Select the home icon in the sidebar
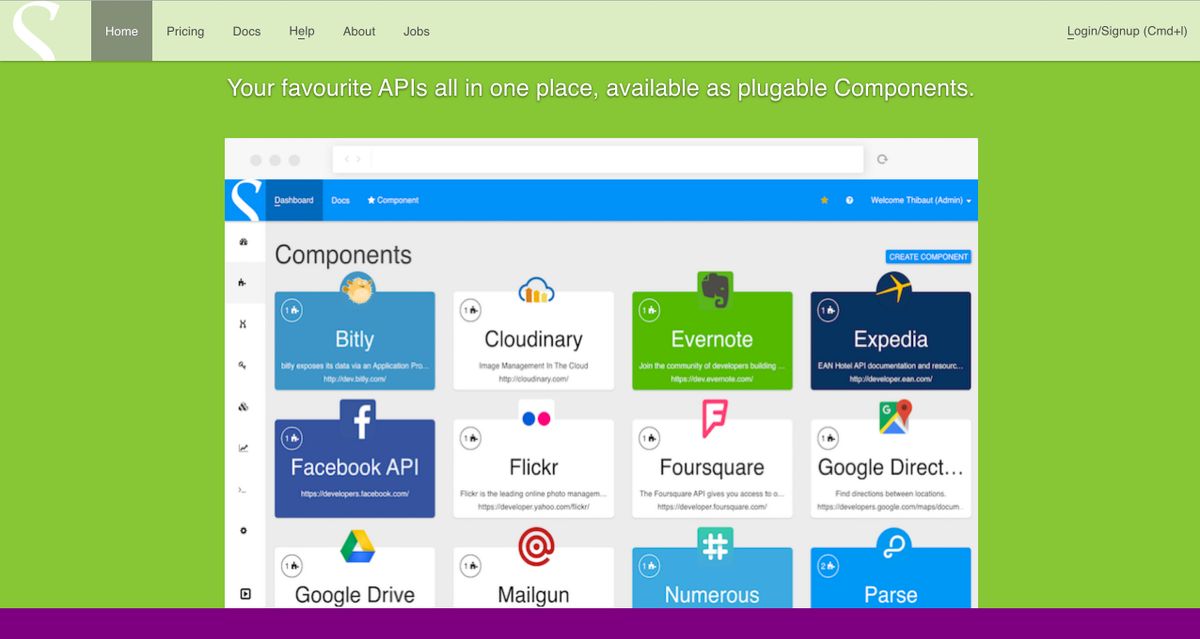The image size is (1200, 639). click(245, 241)
